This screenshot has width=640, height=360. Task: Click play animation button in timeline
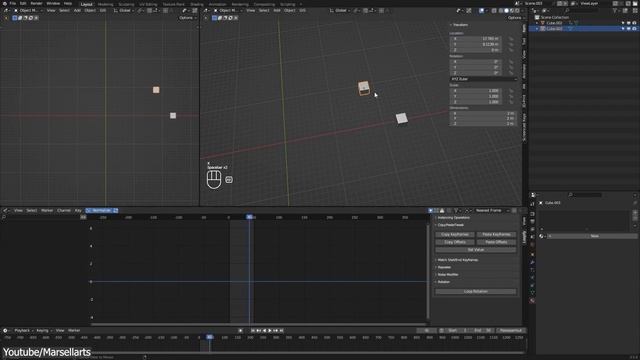[x=270, y=331]
